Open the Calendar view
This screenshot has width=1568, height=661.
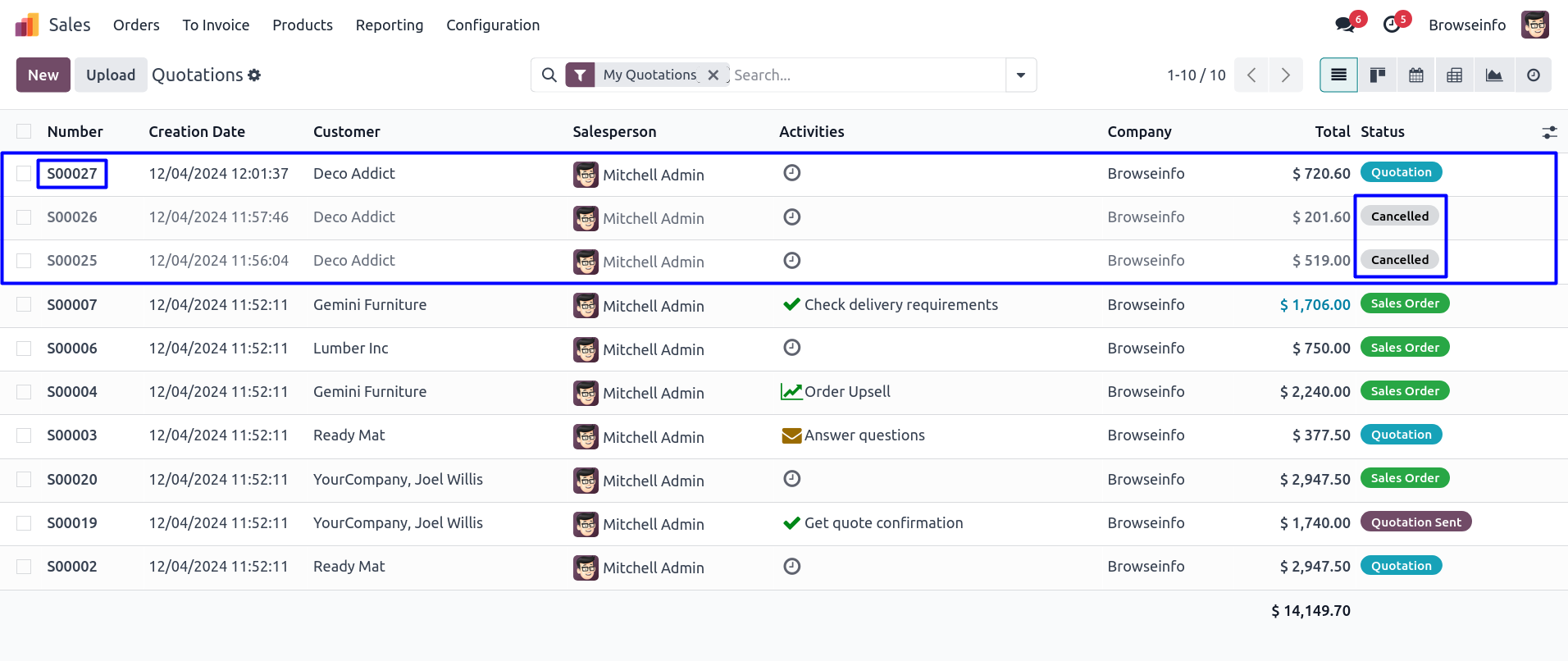[1416, 75]
